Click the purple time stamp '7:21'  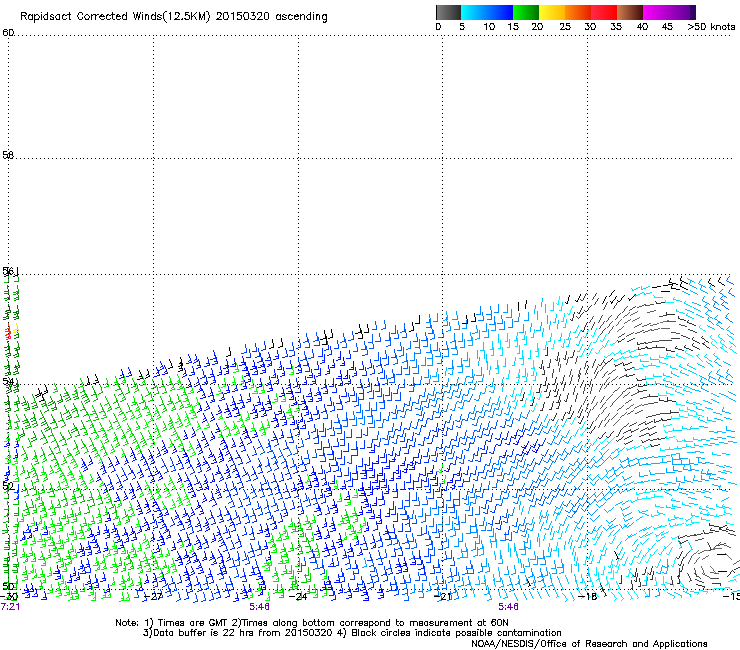point(10,607)
